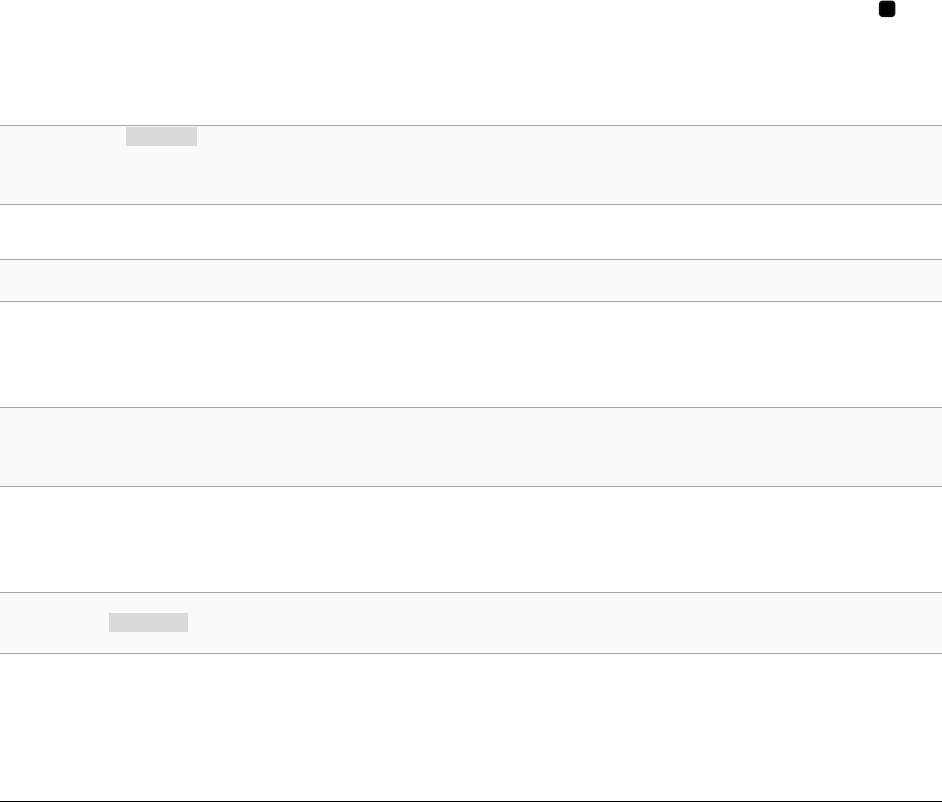The height and width of the screenshot is (802, 942).
Task: Select the thinnest shaded table row
Action: pos(471,281)
